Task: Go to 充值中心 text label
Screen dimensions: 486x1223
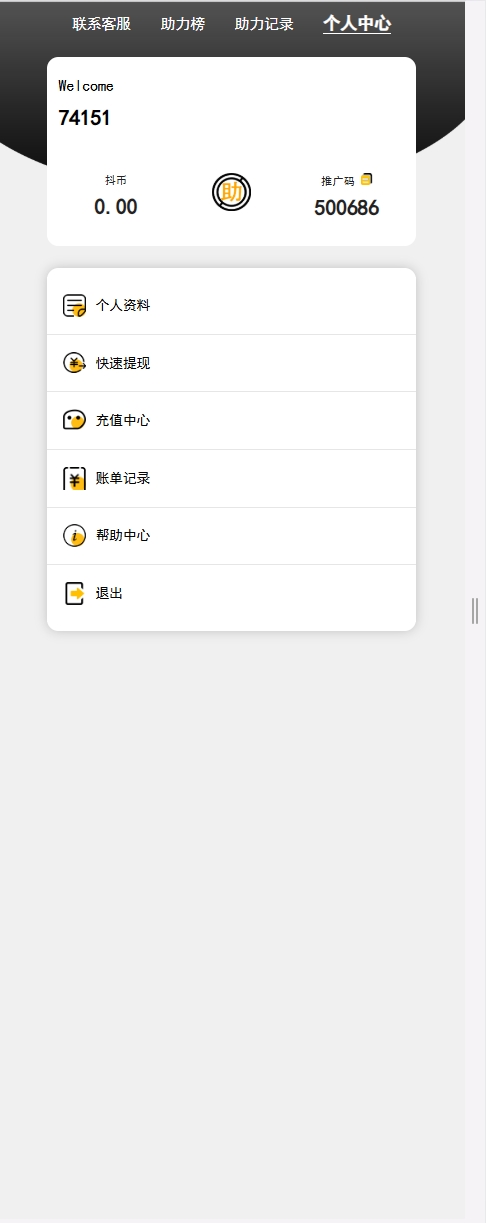Action: [x=123, y=421]
